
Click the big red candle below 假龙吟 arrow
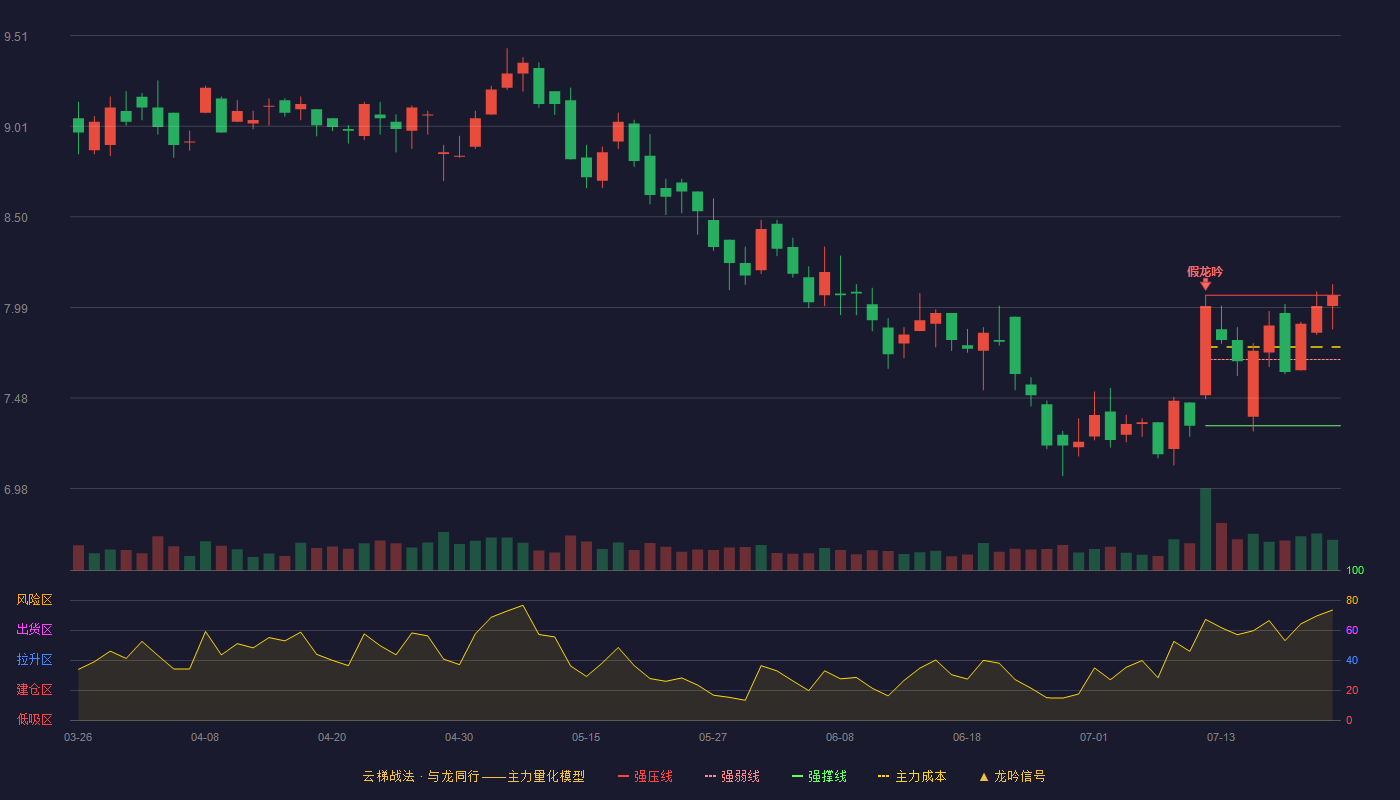[1205, 351]
